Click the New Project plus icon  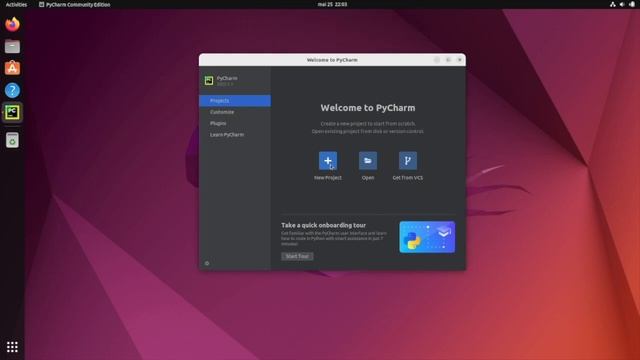[x=328, y=161]
